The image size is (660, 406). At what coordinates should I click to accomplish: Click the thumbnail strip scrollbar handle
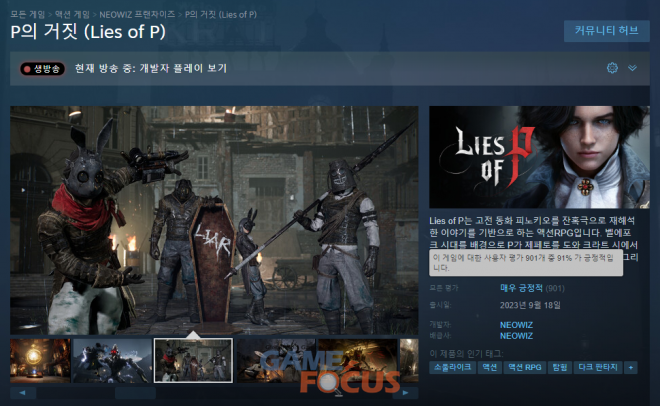[135, 393]
